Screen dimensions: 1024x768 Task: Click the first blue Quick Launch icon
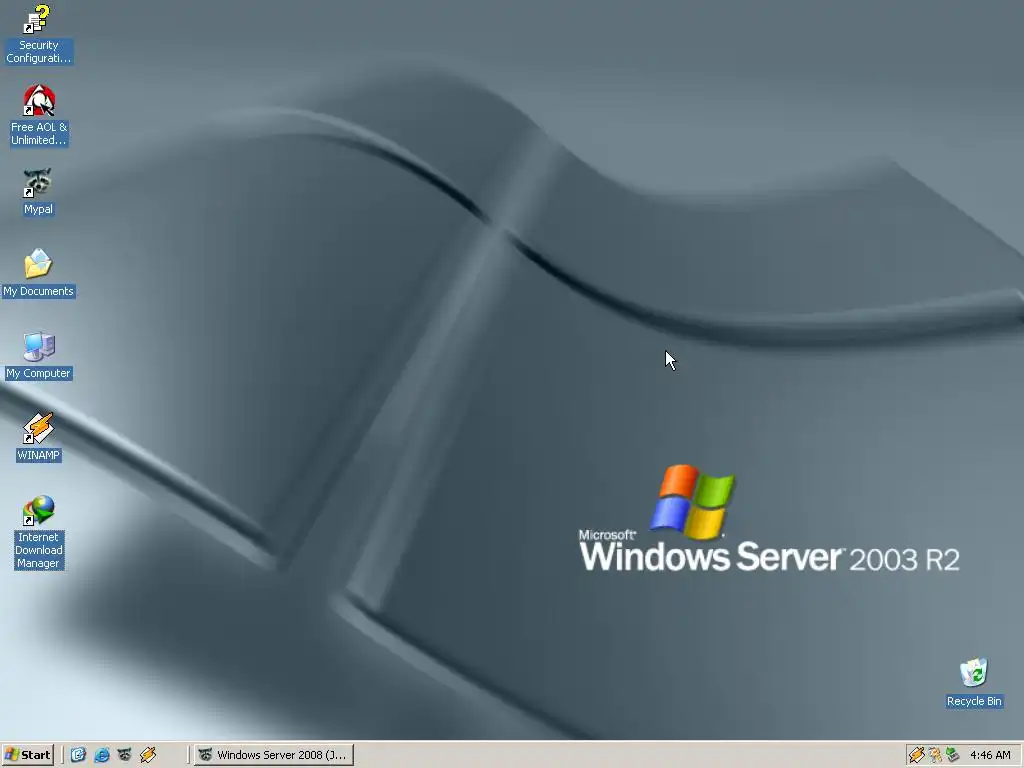[78, 755]
